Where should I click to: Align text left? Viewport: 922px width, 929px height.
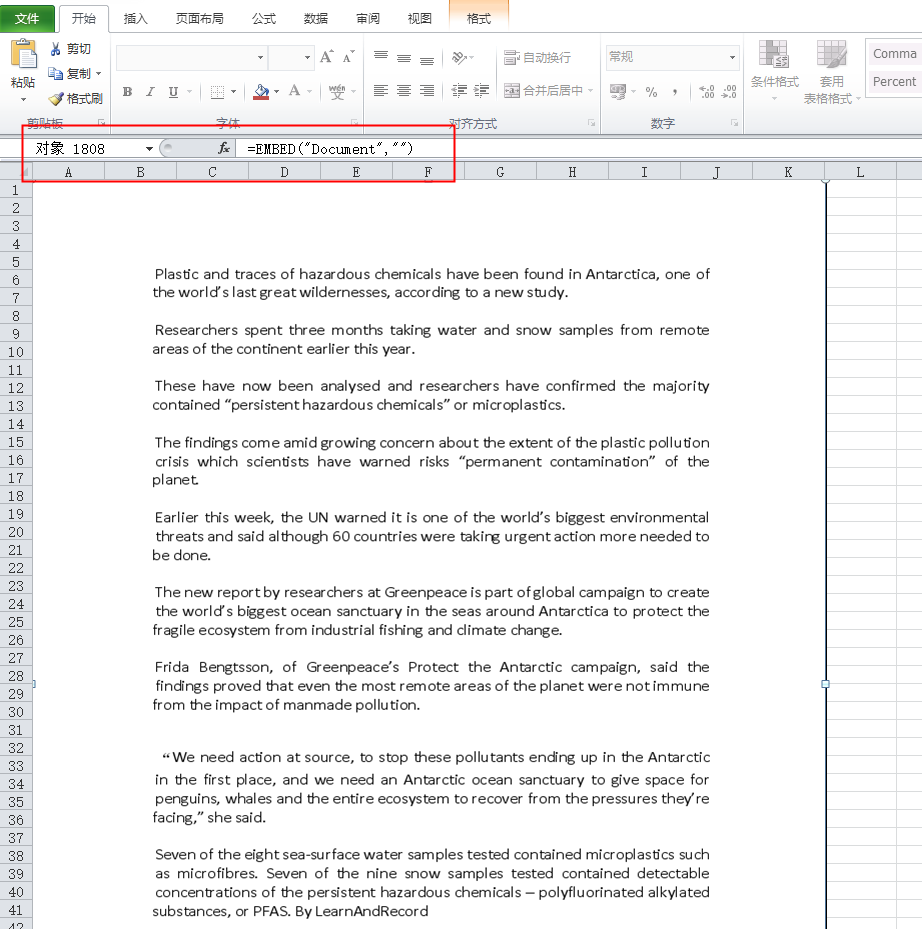click(x=380, y=90)
